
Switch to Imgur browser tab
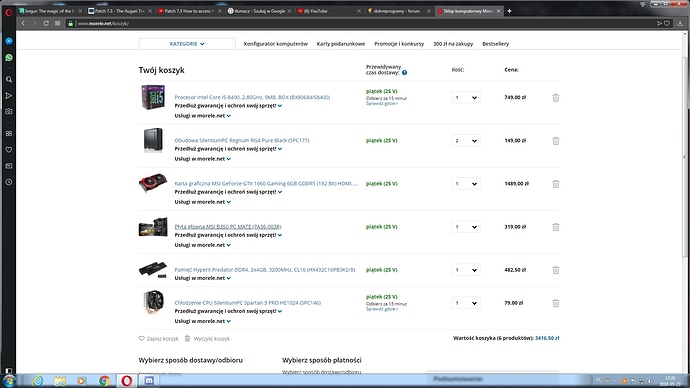point(50,11)
